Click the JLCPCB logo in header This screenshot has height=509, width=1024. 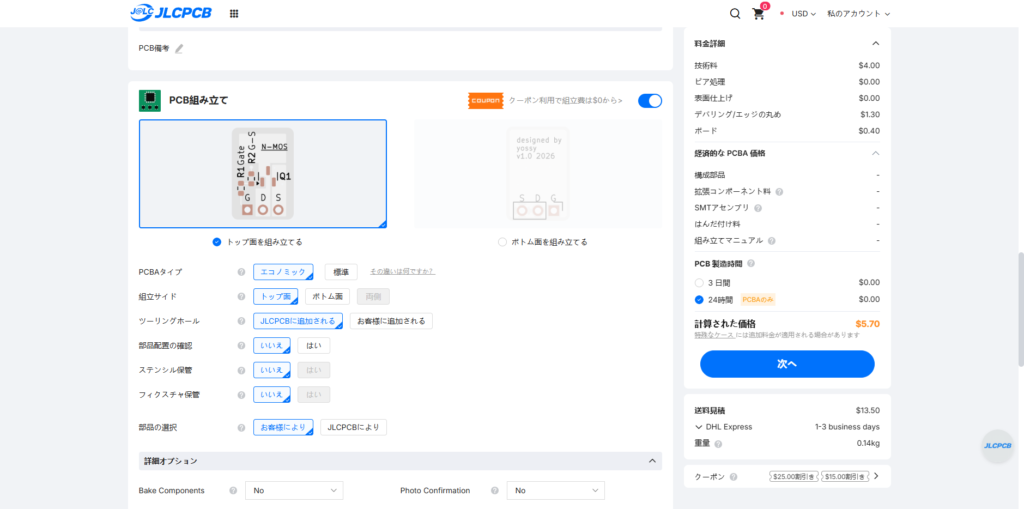pyautogui.click(x=170, y=13)
